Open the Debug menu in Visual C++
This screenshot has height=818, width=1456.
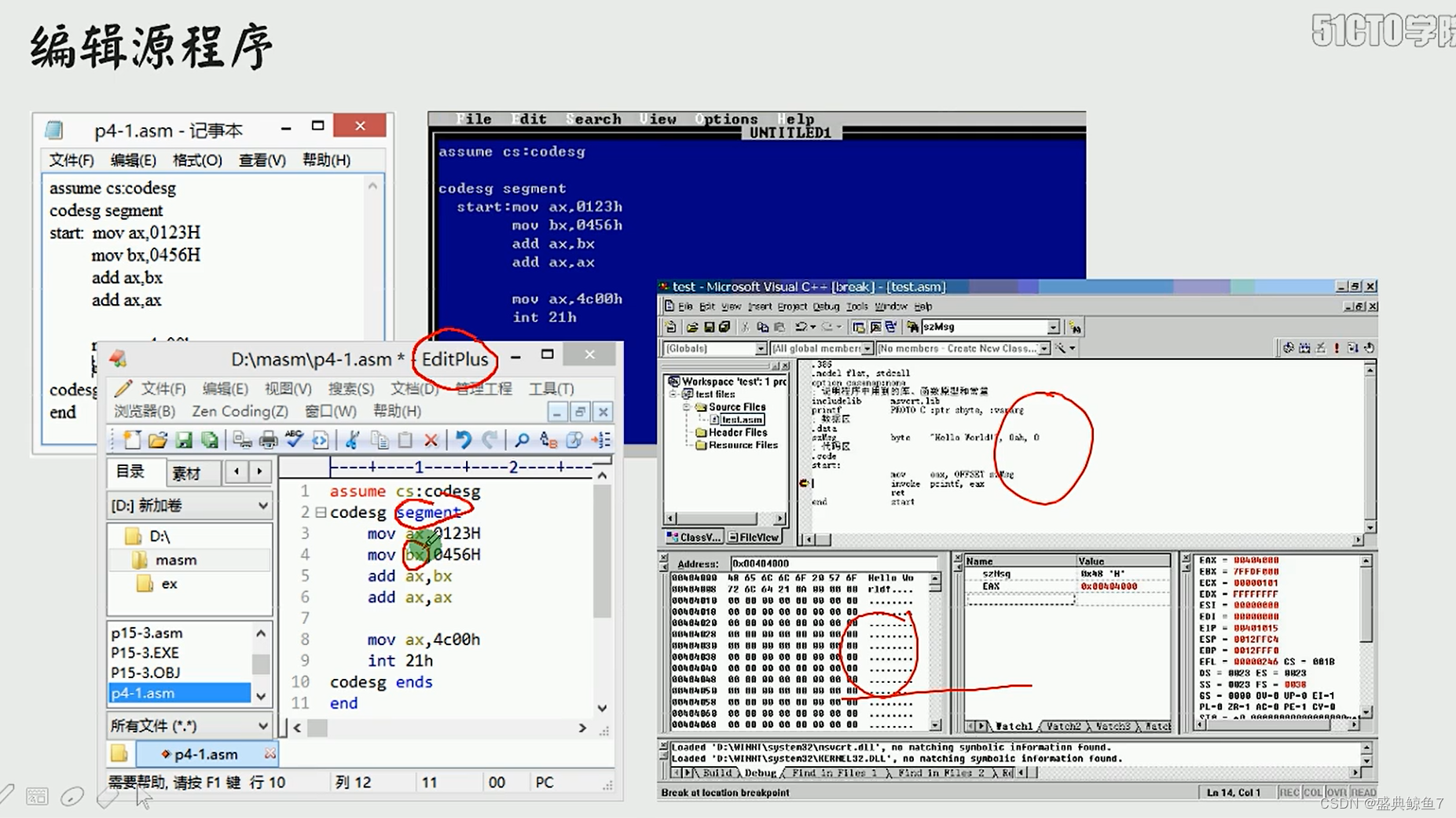[x=826, y=306]
